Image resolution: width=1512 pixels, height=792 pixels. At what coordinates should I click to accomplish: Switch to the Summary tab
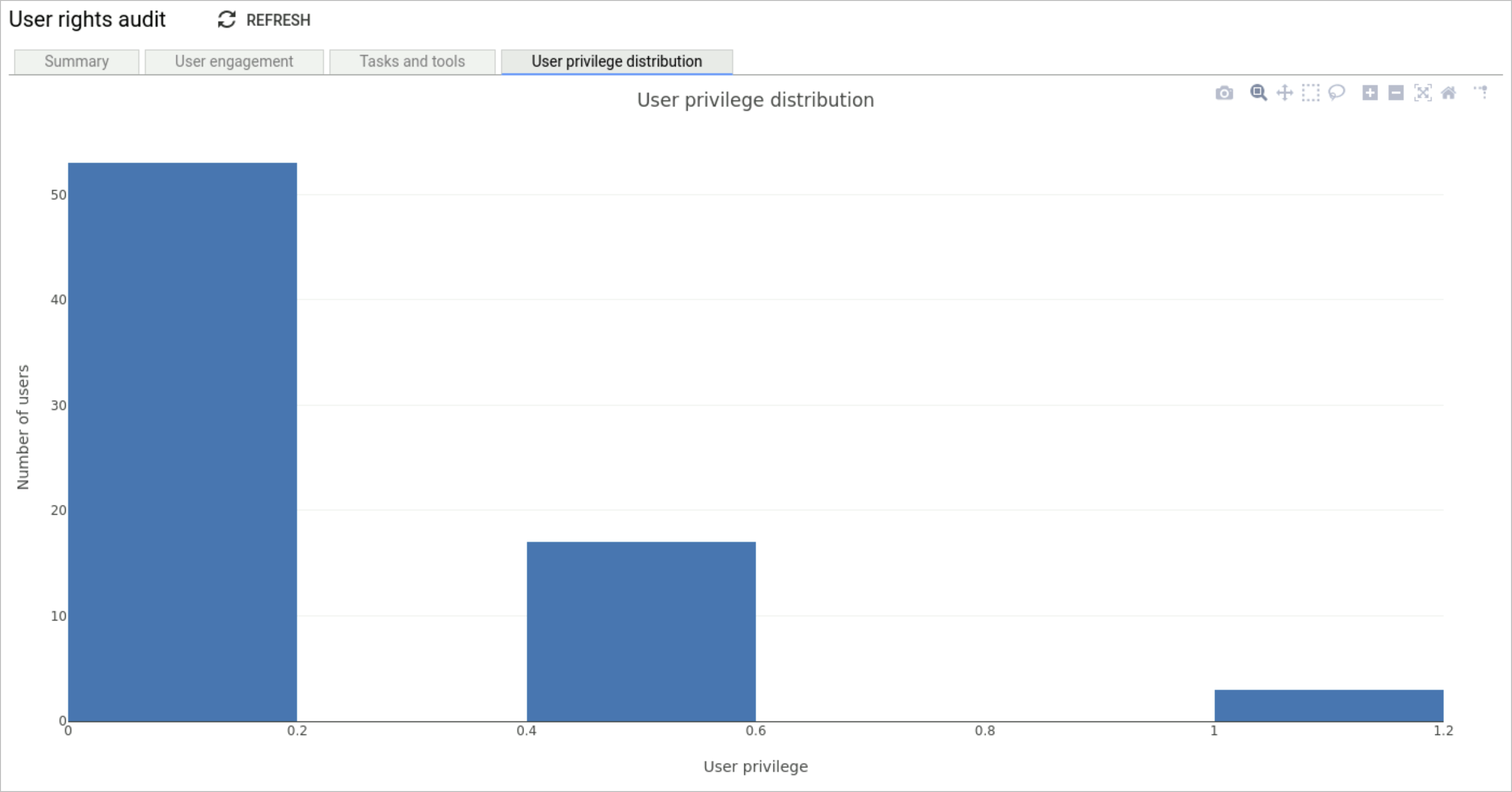76,61
